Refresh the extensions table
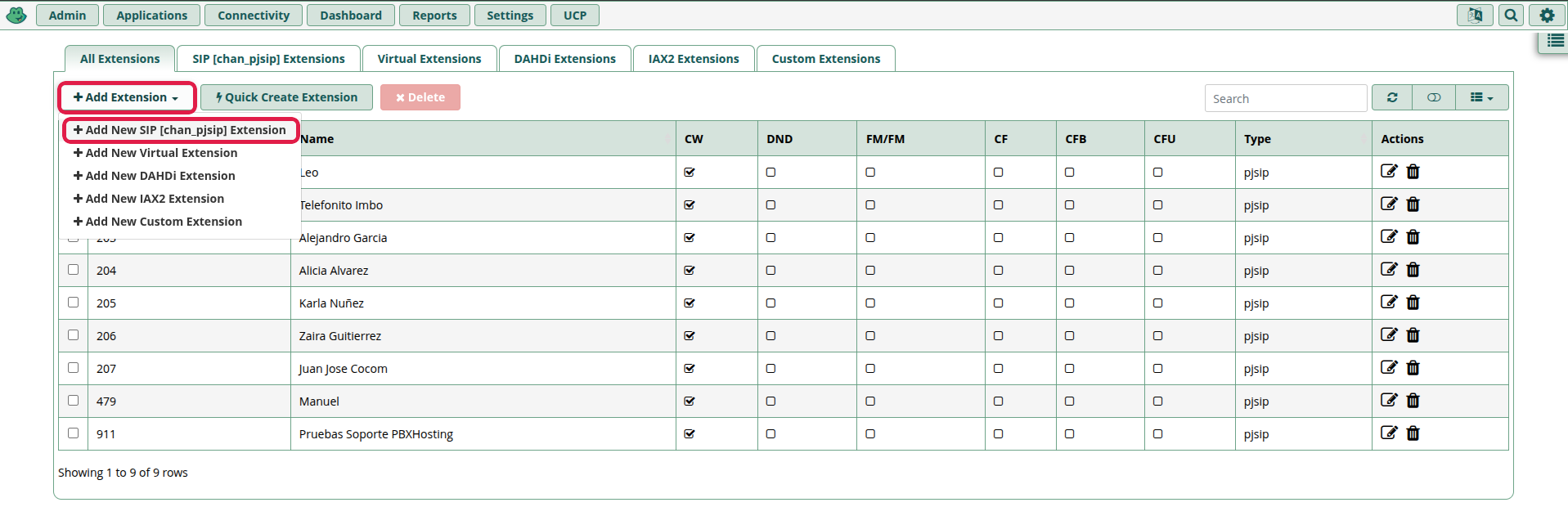 [x=1392, y=97]
